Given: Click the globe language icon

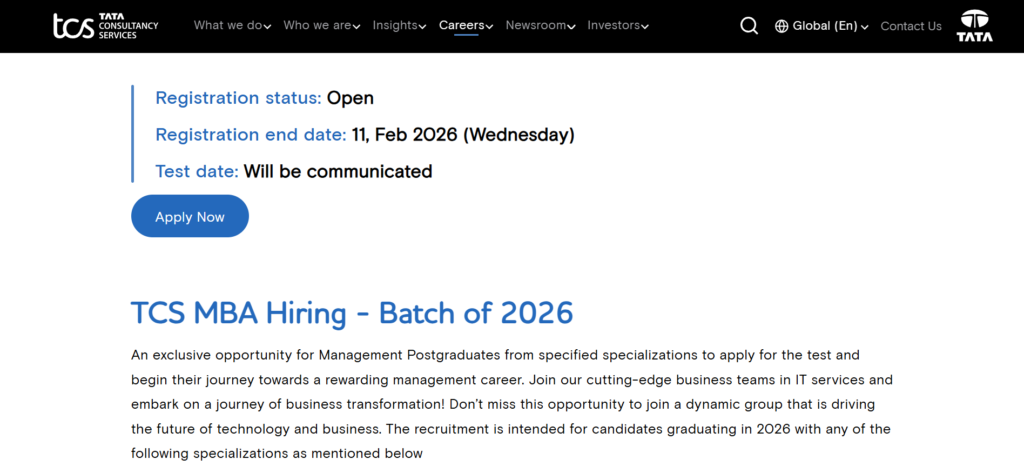Looking at the screenshot, I should click(x=782, y=26).
